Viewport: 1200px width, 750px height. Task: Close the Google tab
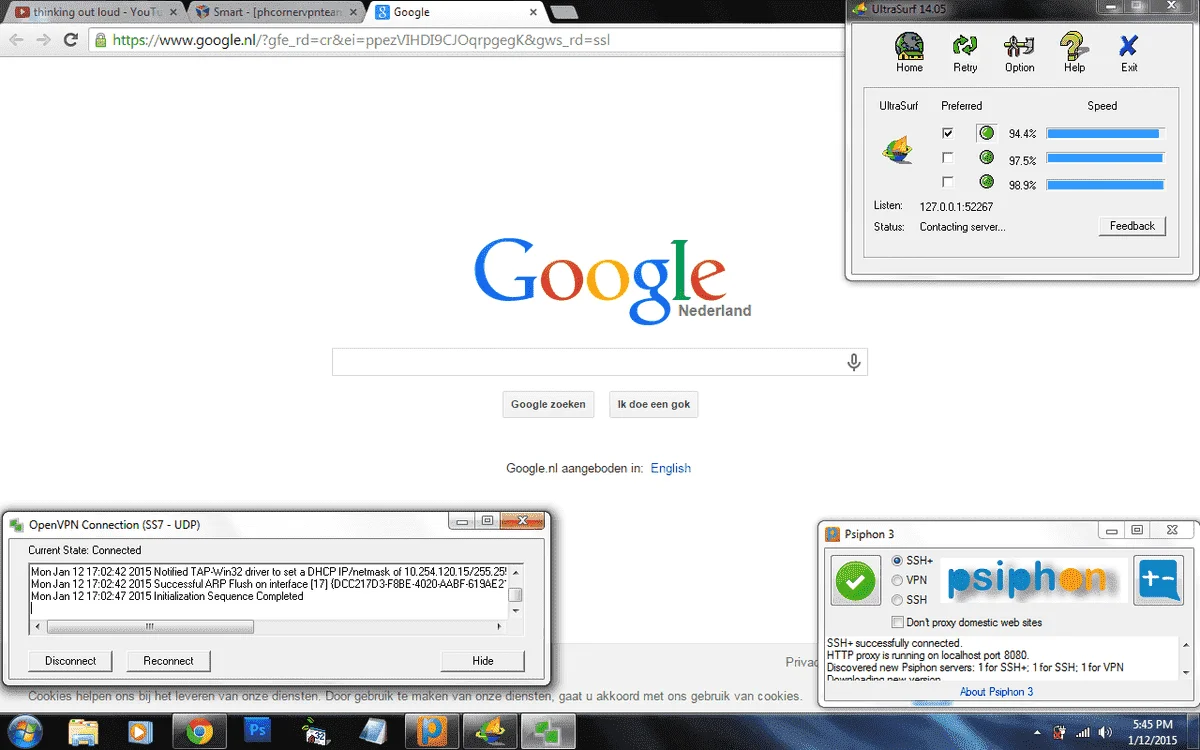tap(533, 12)
